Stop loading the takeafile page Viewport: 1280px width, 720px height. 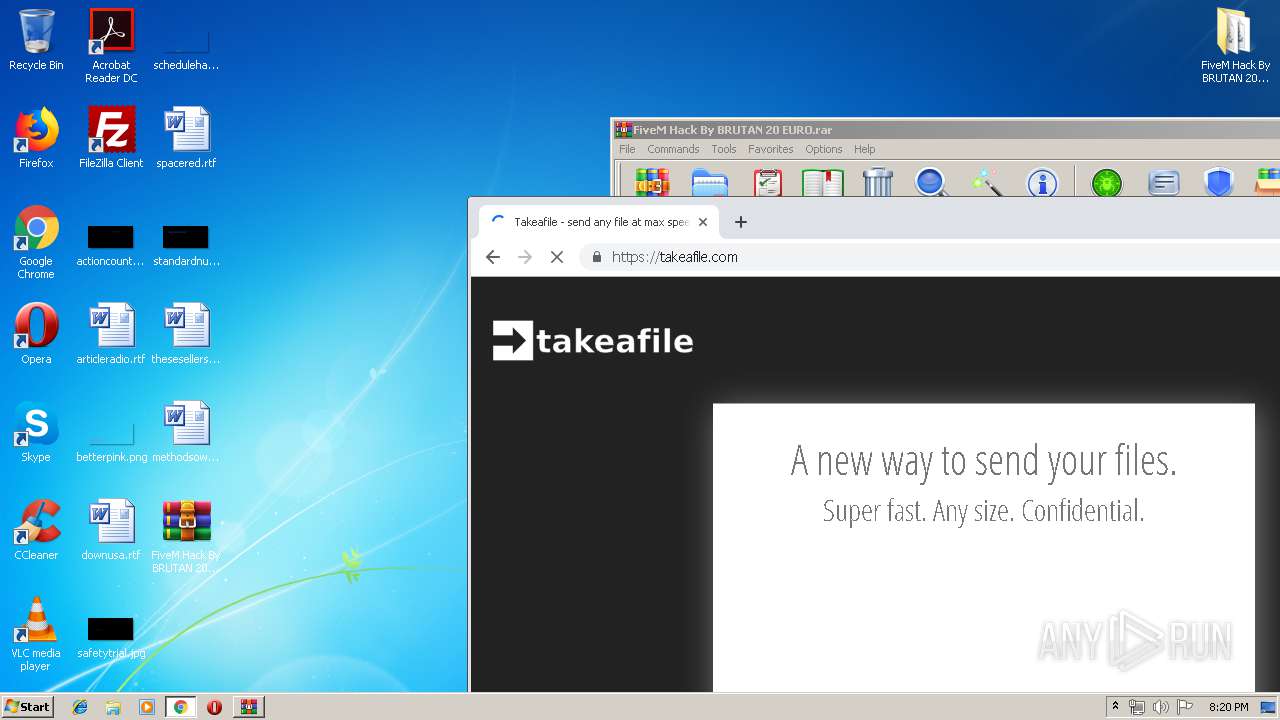pos(557,257)
